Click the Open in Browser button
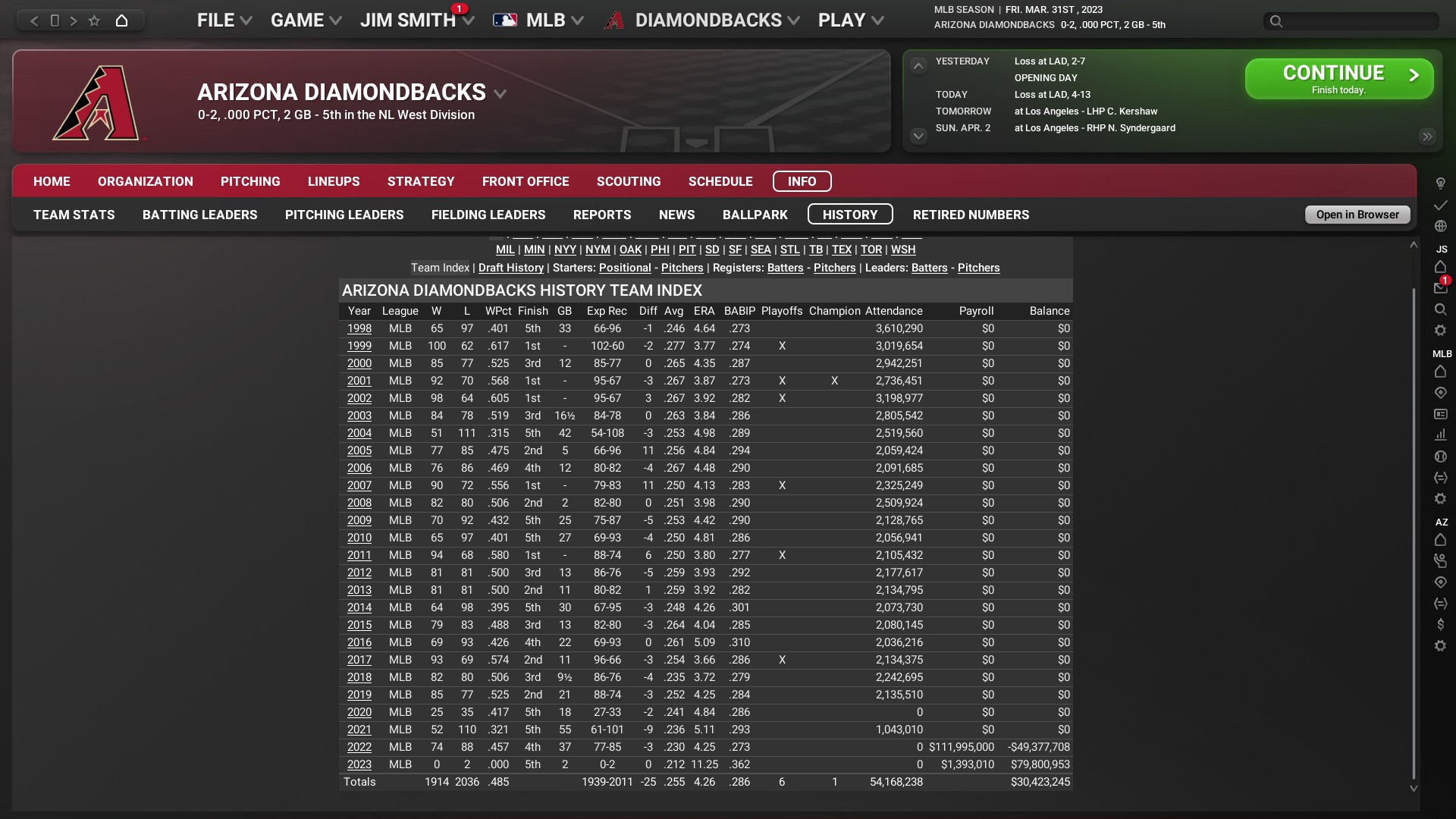1456x819 pixels. 1357,215
